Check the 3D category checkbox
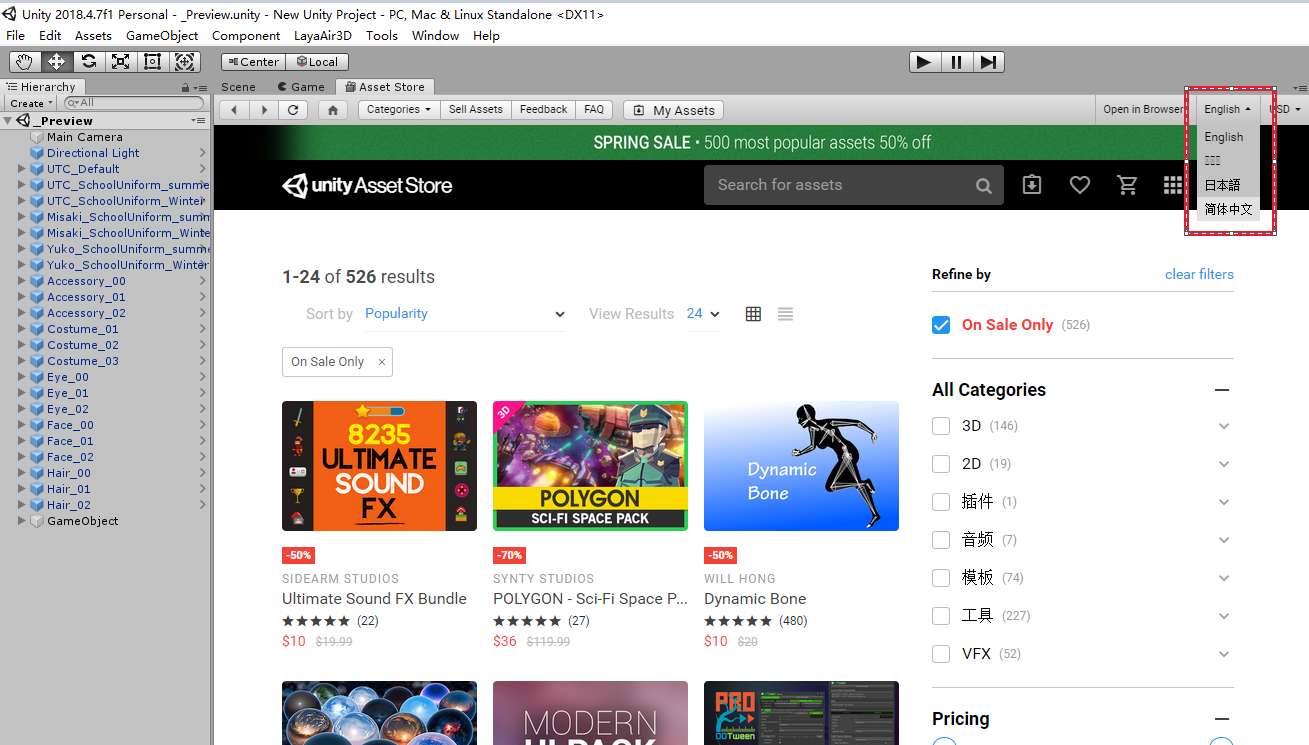Screen dimensions: 1309x745 pos(941,426)
